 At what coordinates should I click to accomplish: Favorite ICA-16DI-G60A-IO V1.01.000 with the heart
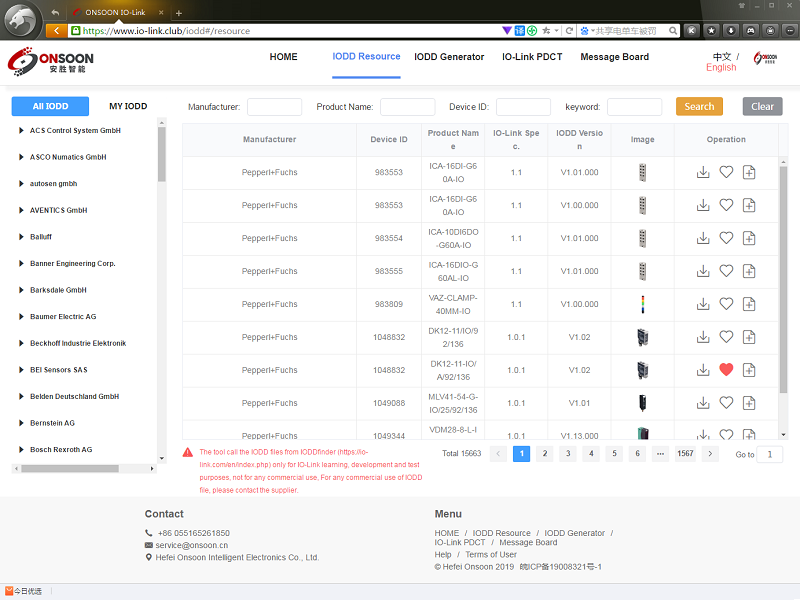tap(726, 172)
